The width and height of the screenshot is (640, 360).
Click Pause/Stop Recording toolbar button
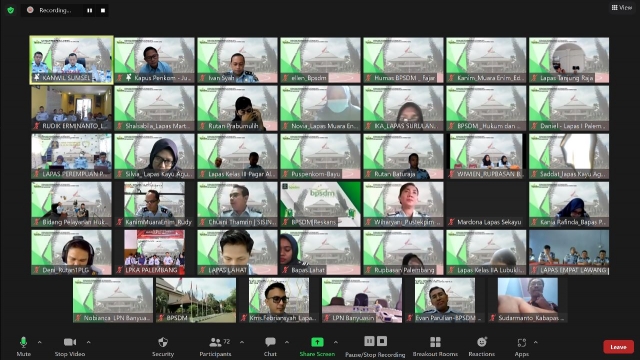click(375, 347)
